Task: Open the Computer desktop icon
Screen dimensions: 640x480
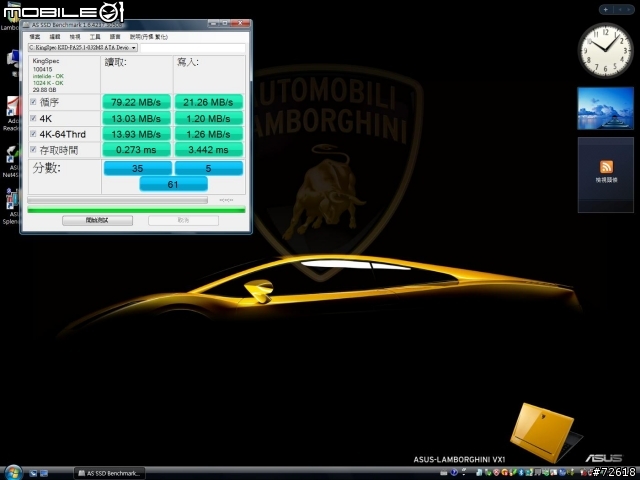Action: [13, 62]
